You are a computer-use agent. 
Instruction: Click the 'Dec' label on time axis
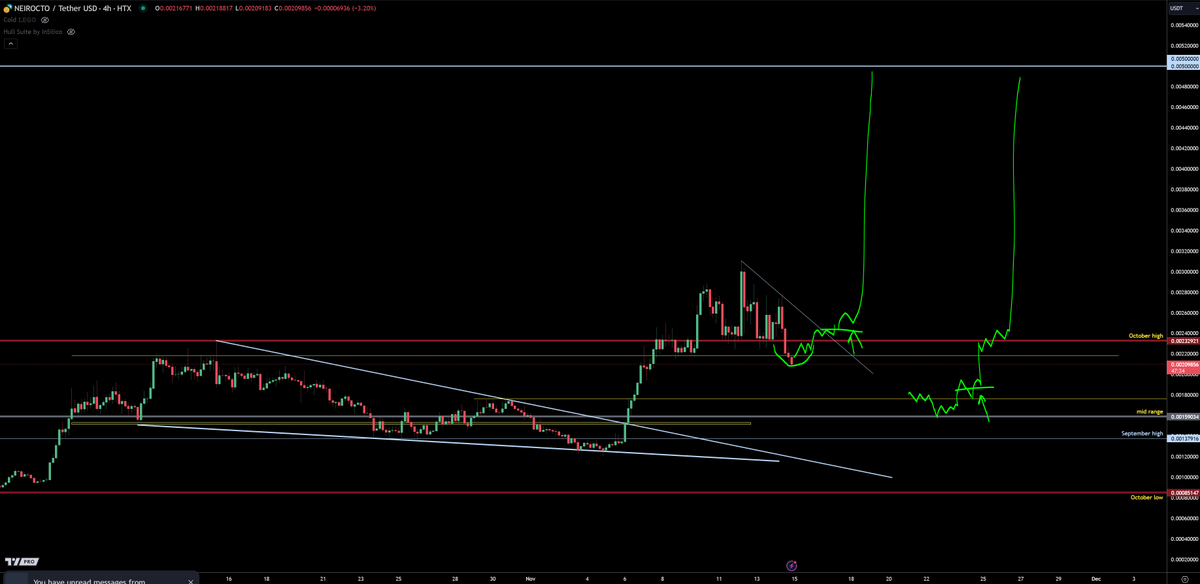1097,578
